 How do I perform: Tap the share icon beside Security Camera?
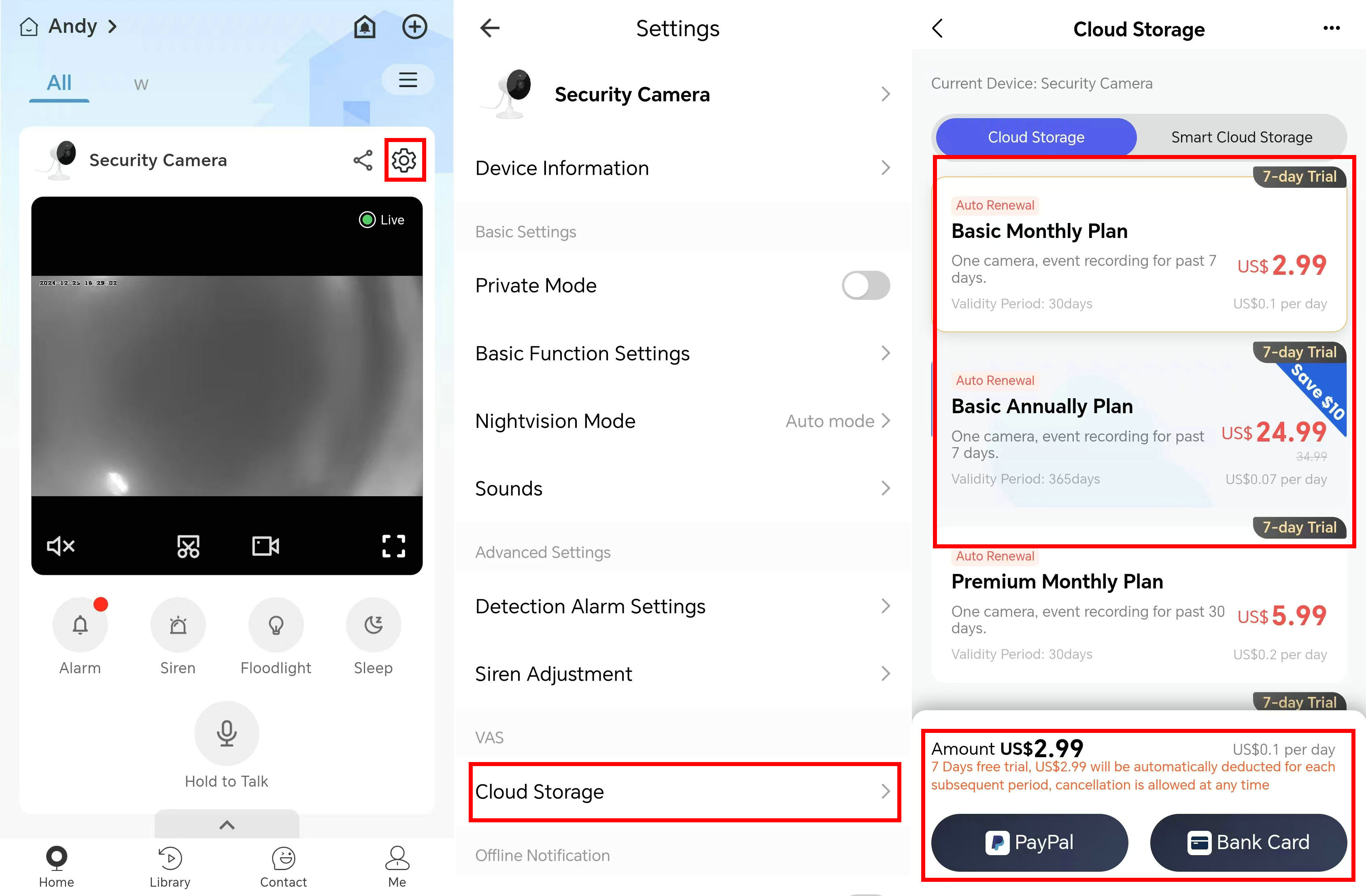[363, 160]
